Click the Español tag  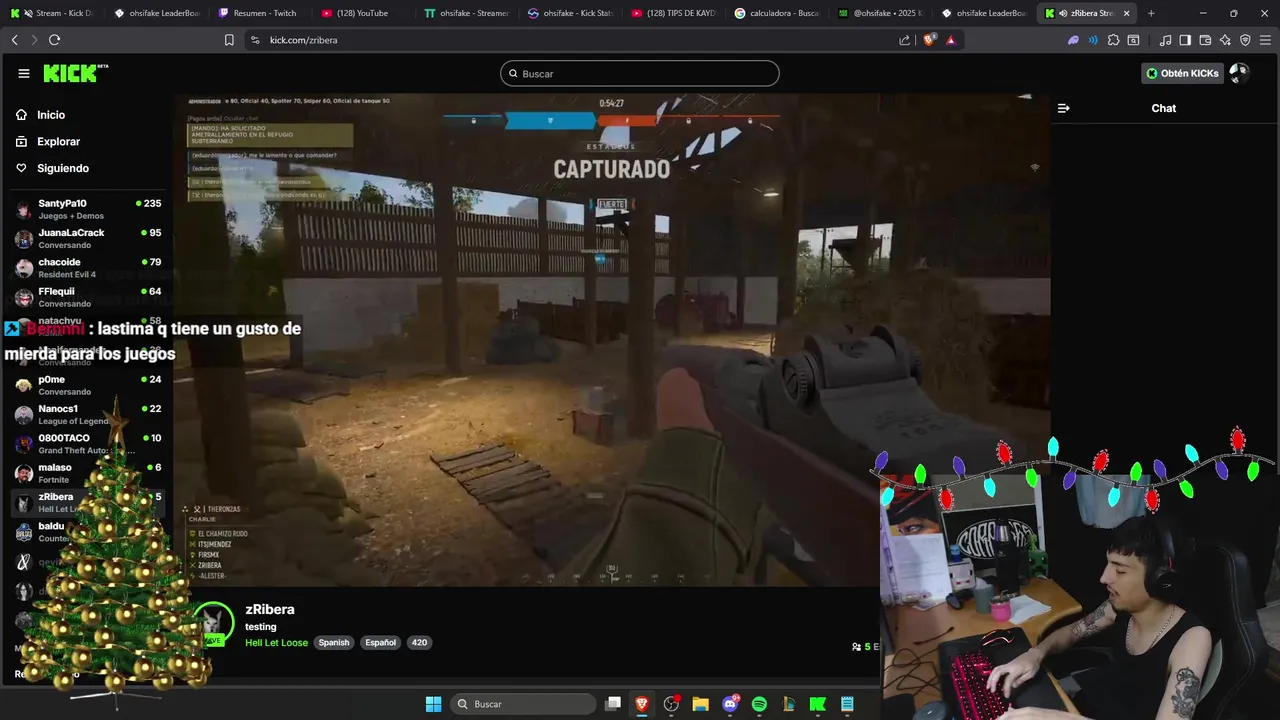pos(380,643)
